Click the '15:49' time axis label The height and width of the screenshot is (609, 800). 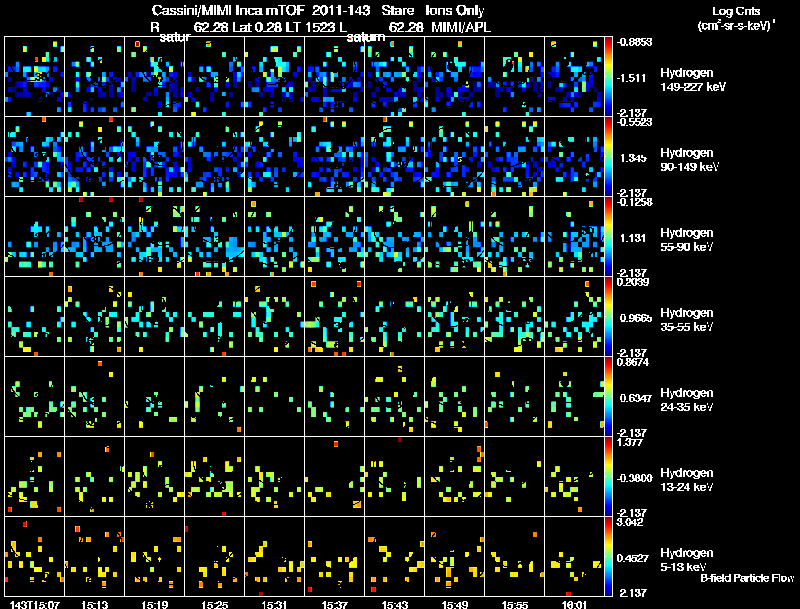[455, 604]
